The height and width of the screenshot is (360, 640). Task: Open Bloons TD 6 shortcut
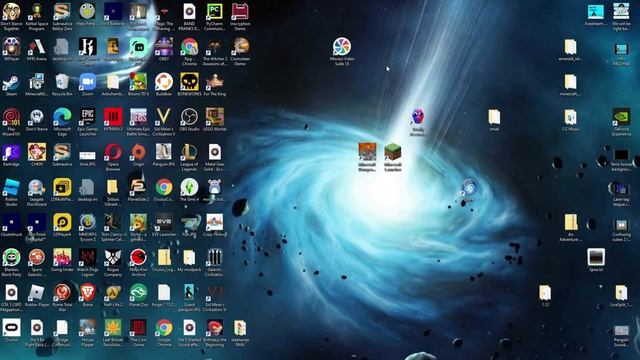click(138, 82)
